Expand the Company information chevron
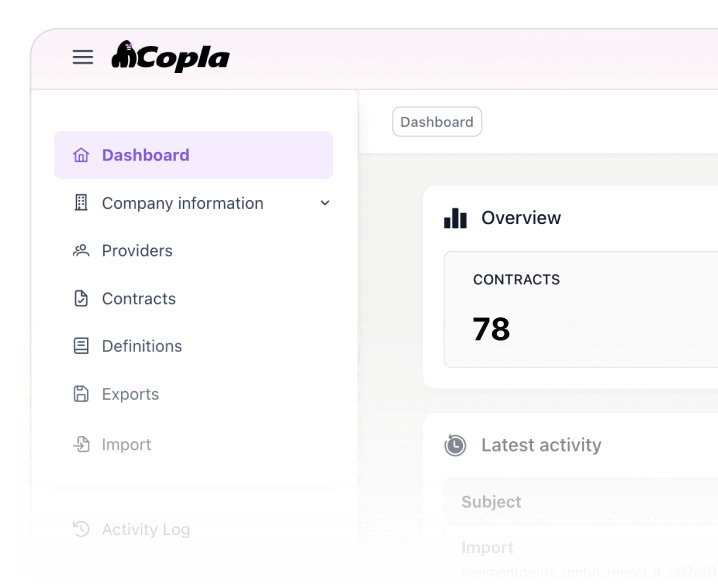Viewport: 718px width, 586px height. 324,203
